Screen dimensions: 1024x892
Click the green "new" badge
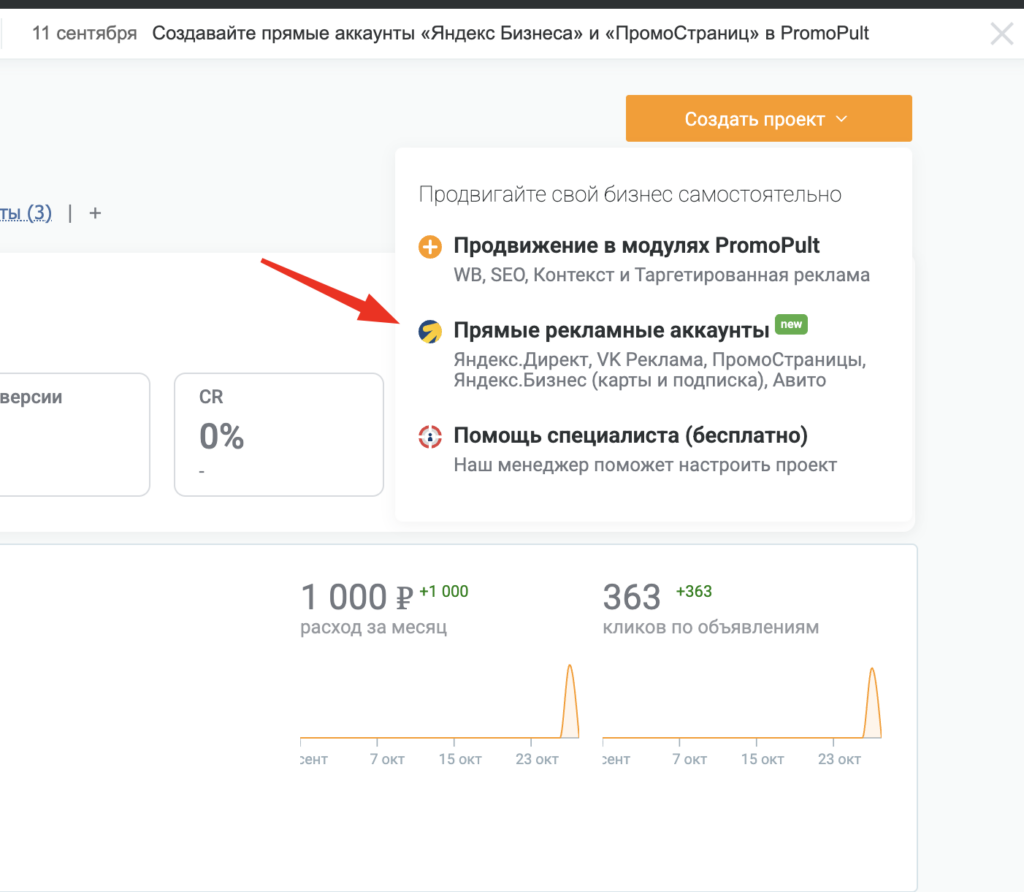click(792, 325)
